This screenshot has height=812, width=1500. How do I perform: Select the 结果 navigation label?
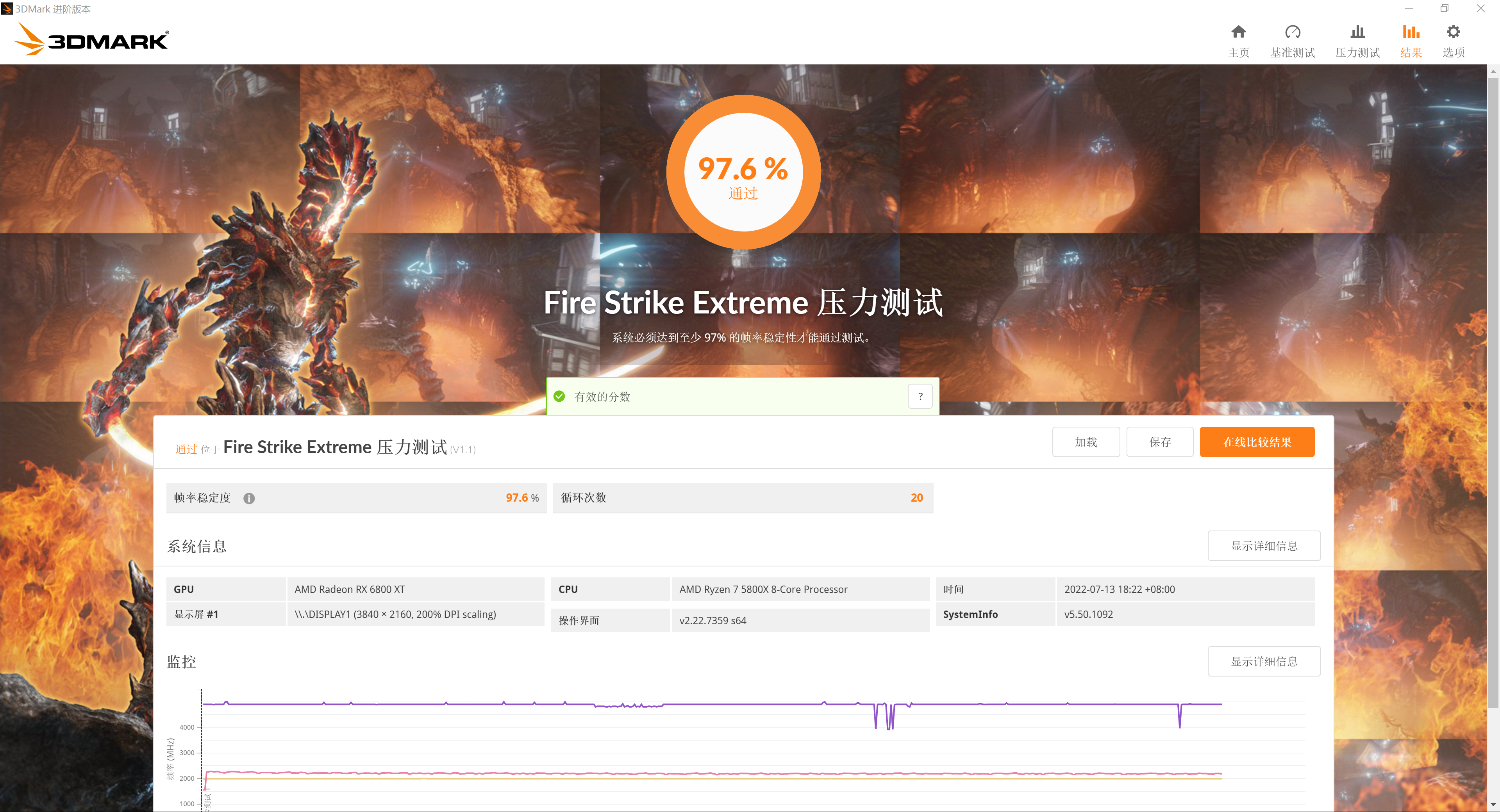[1411, 52]
